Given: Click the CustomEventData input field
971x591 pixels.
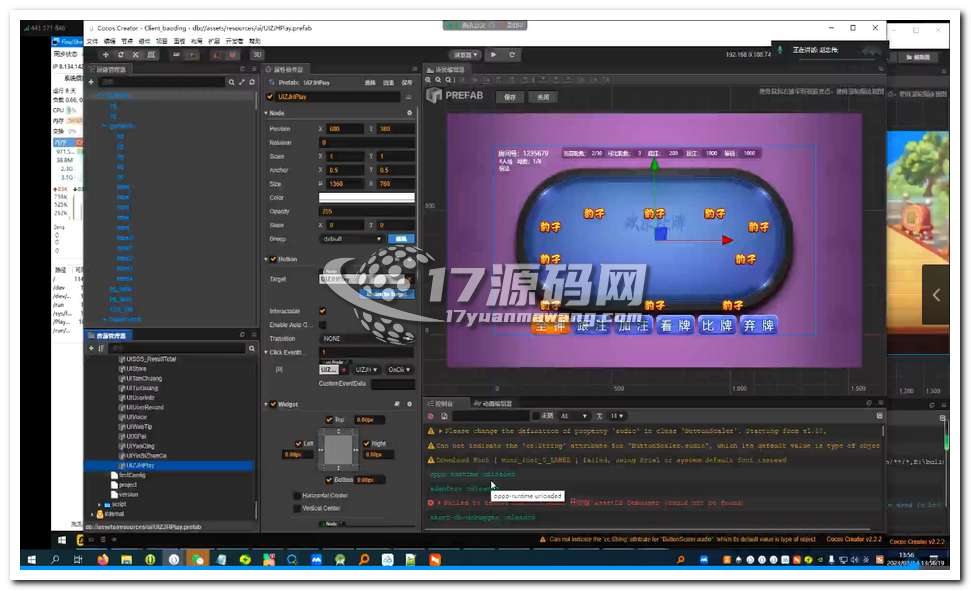Looking at the screenshot, I should (393, 384).
